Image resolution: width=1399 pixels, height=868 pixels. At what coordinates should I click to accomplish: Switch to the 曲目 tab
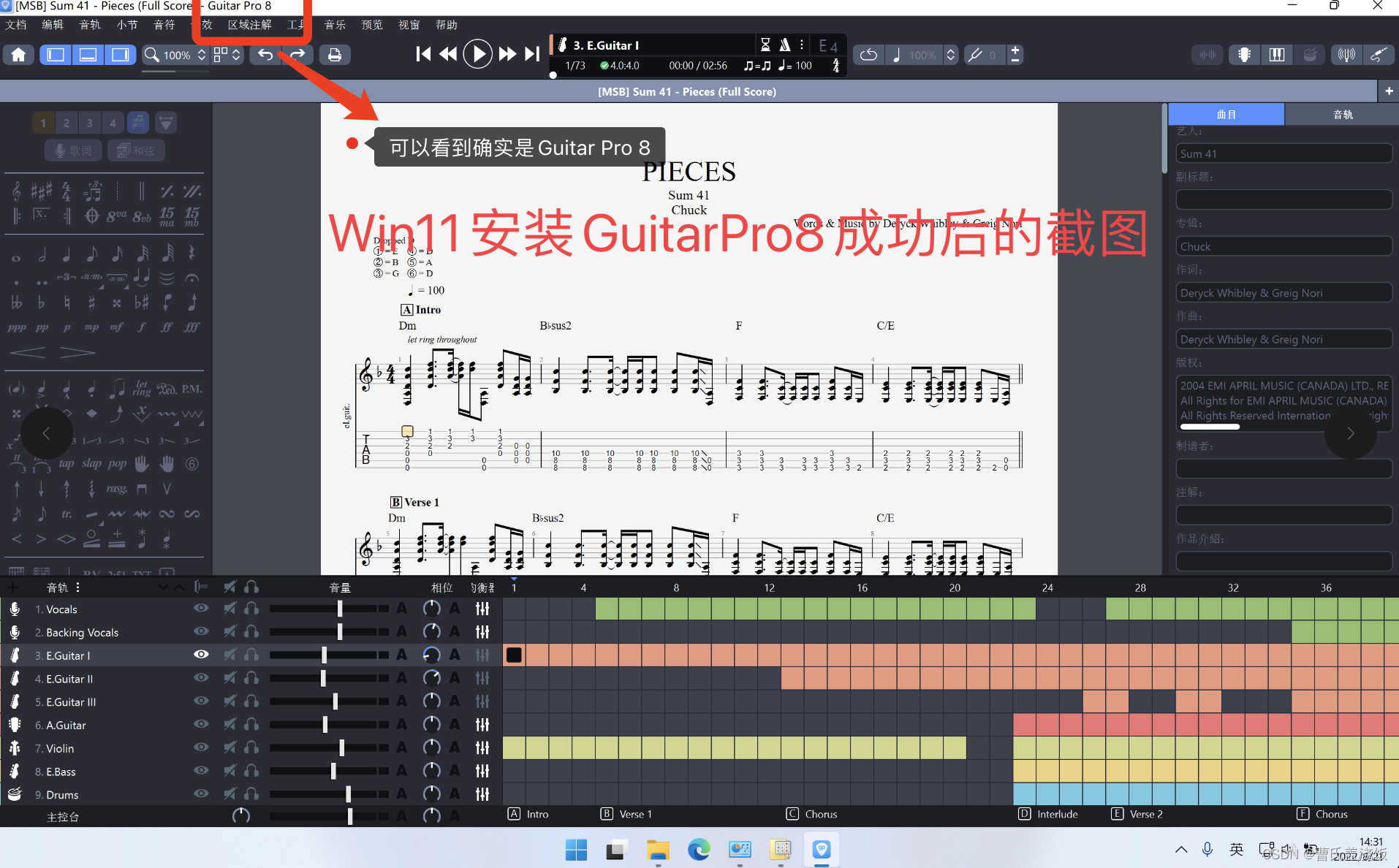coord(1226,115)
